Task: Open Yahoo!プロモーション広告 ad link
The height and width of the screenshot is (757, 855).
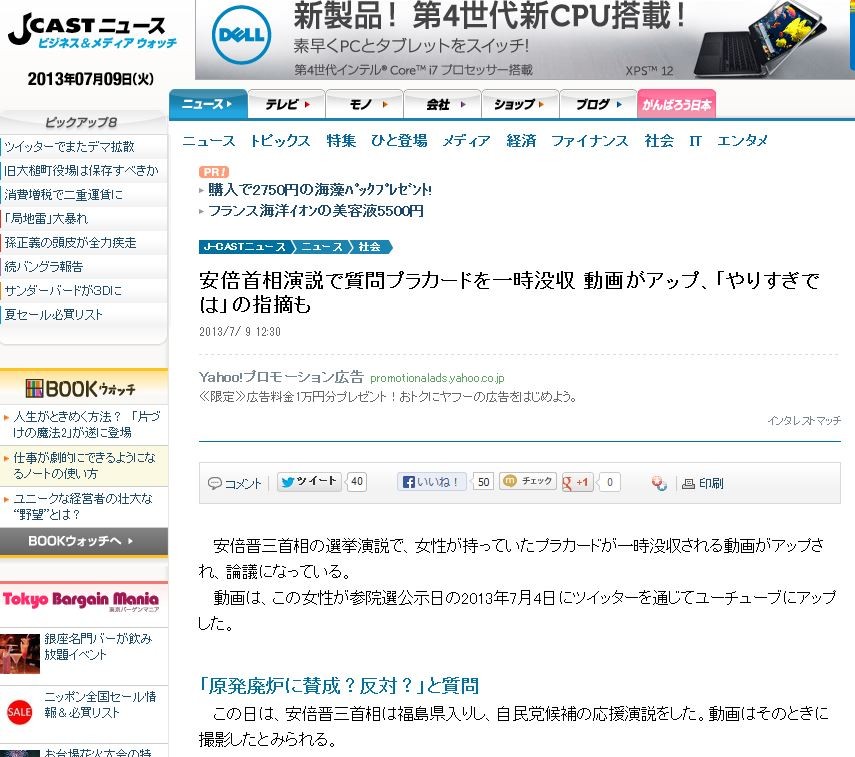Action: click(281, 377)
